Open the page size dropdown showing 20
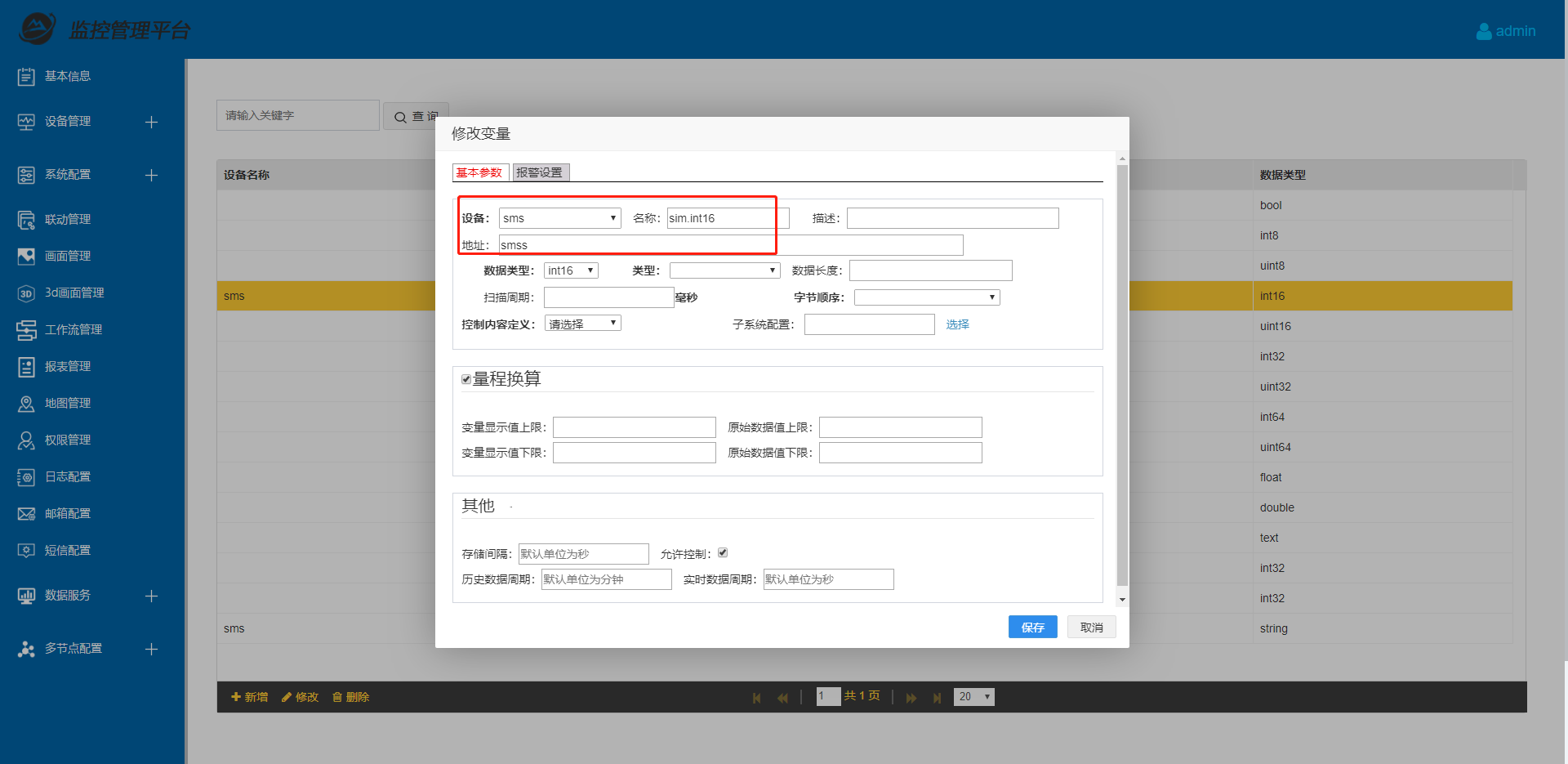This screenshot has height=764, width=1568. click(x=974, y=697)
